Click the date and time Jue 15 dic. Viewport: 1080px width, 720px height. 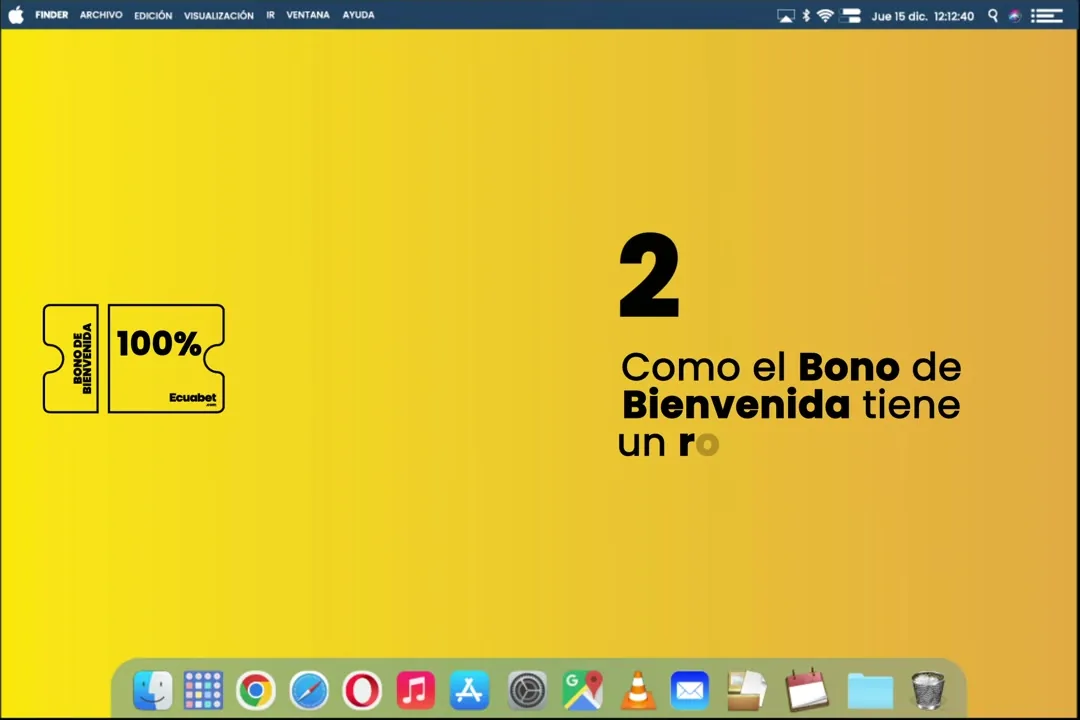922,16
